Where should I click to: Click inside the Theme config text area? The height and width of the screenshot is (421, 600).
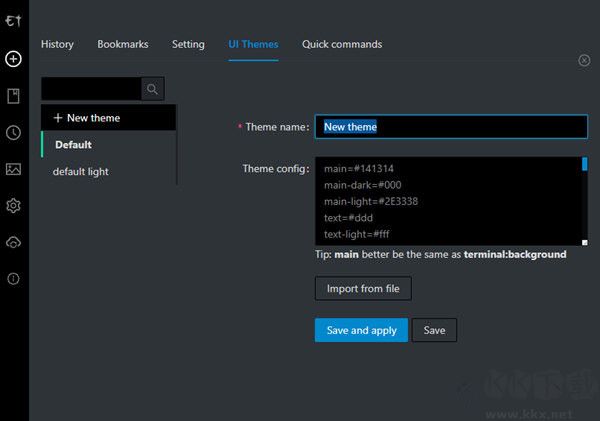pos(445,201)
